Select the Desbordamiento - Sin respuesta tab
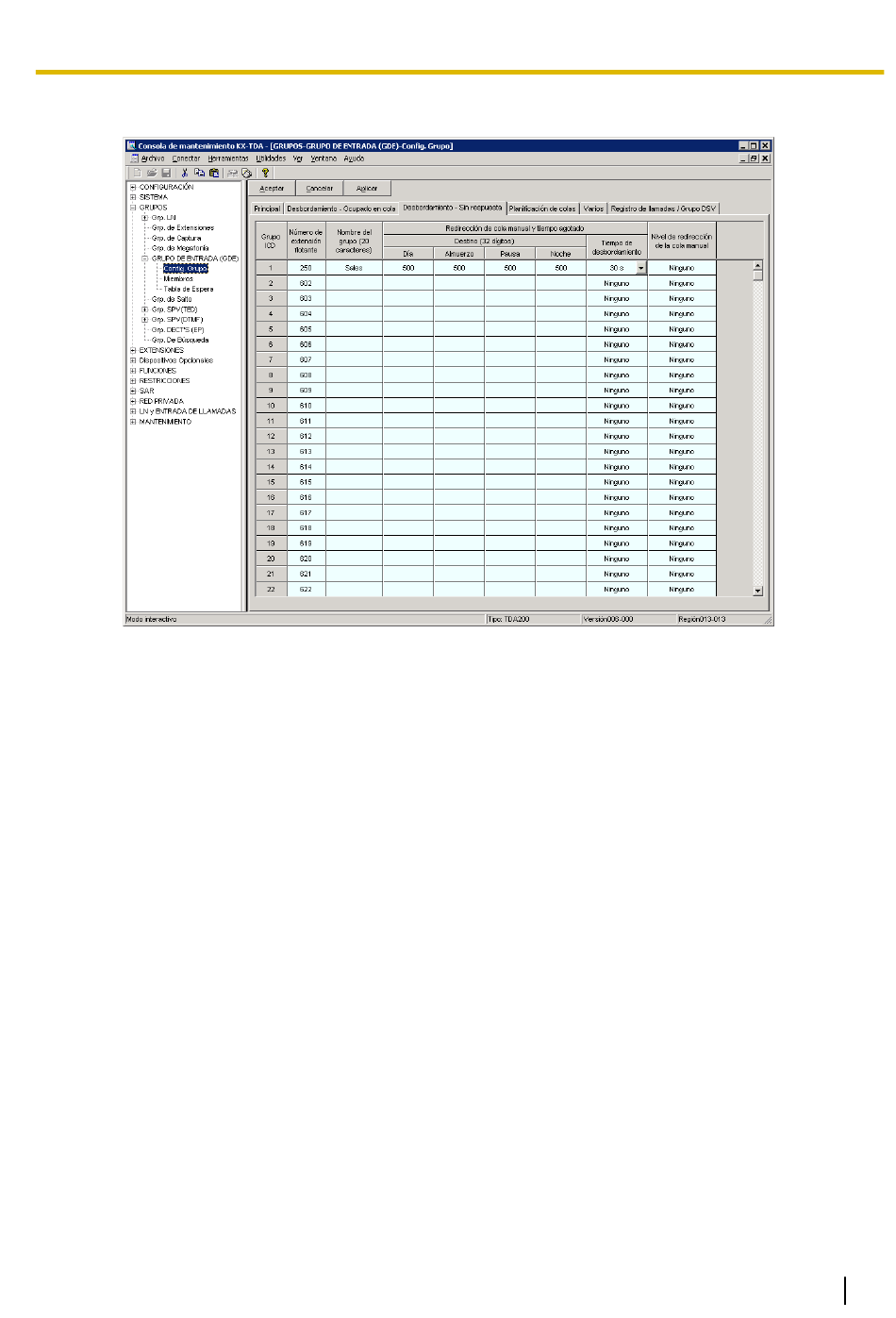The height and width of the screenshot is (1318, 896). [x=453, y=208]
